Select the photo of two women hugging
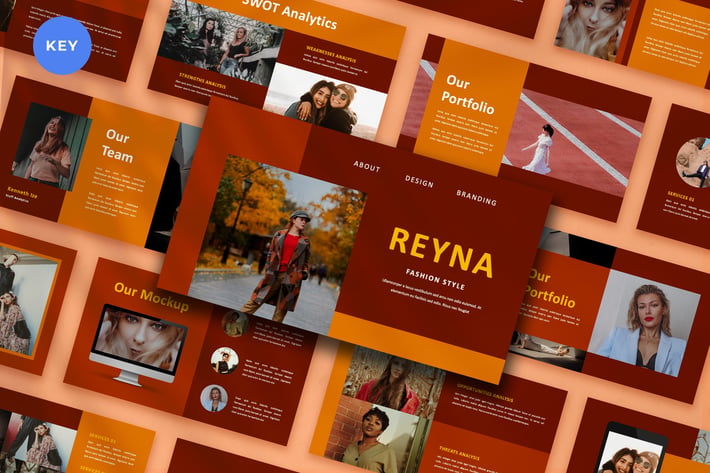The image size is (710, 473). (325, 101)
